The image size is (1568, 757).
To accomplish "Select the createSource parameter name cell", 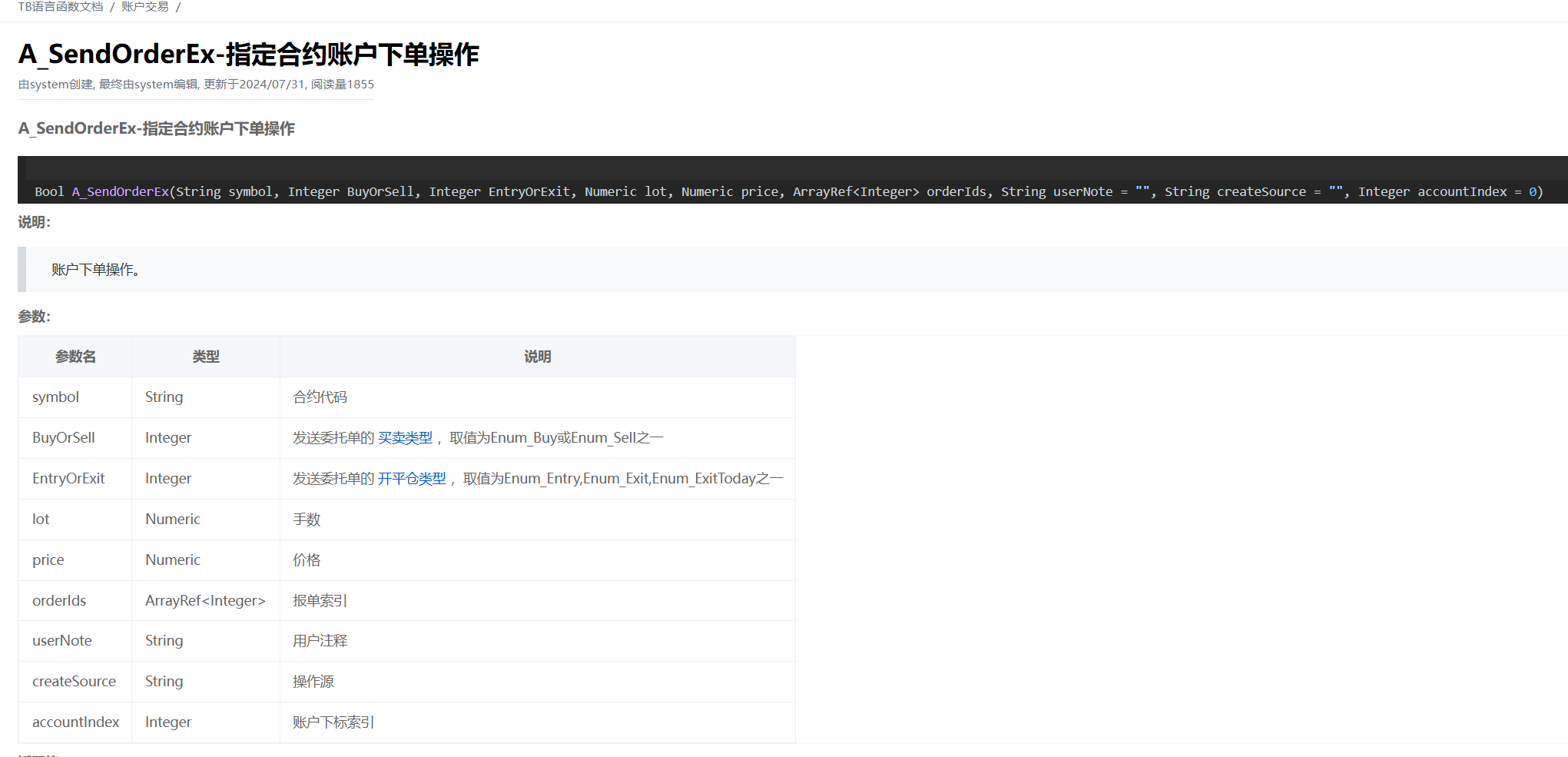I will click(74, 682).
